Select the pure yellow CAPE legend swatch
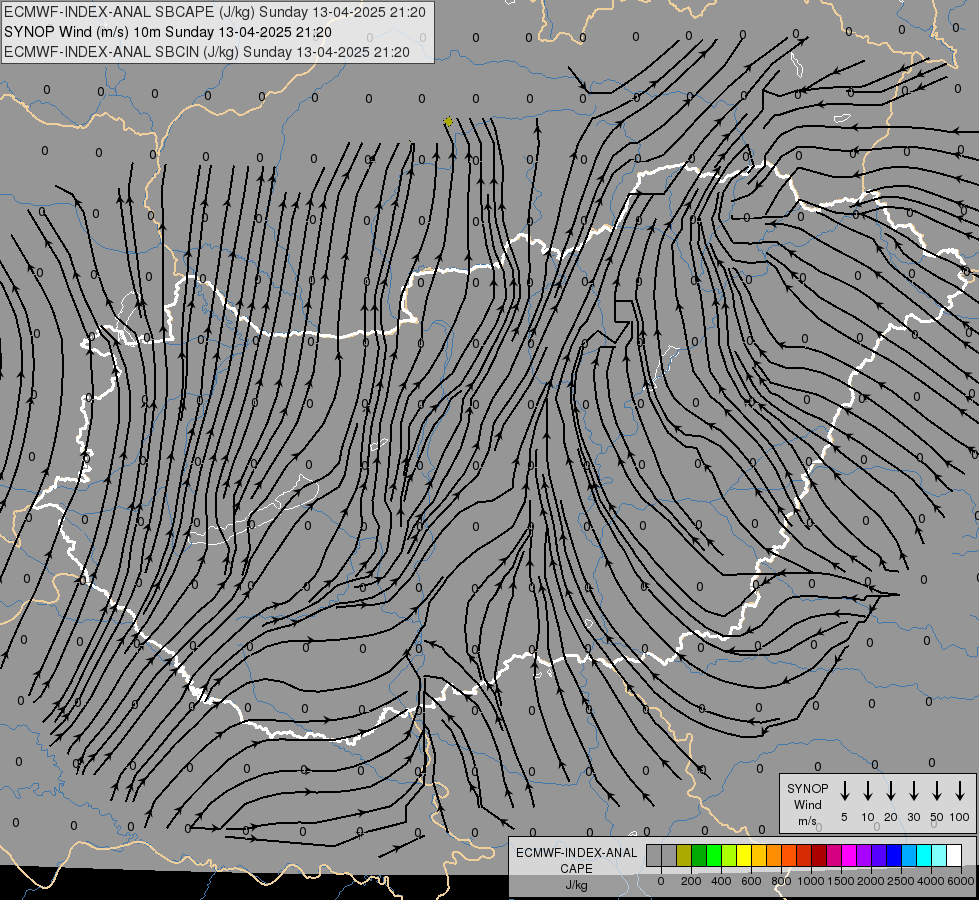The width and height of the screenshot is (979, 900). click(x=744, y=855)
